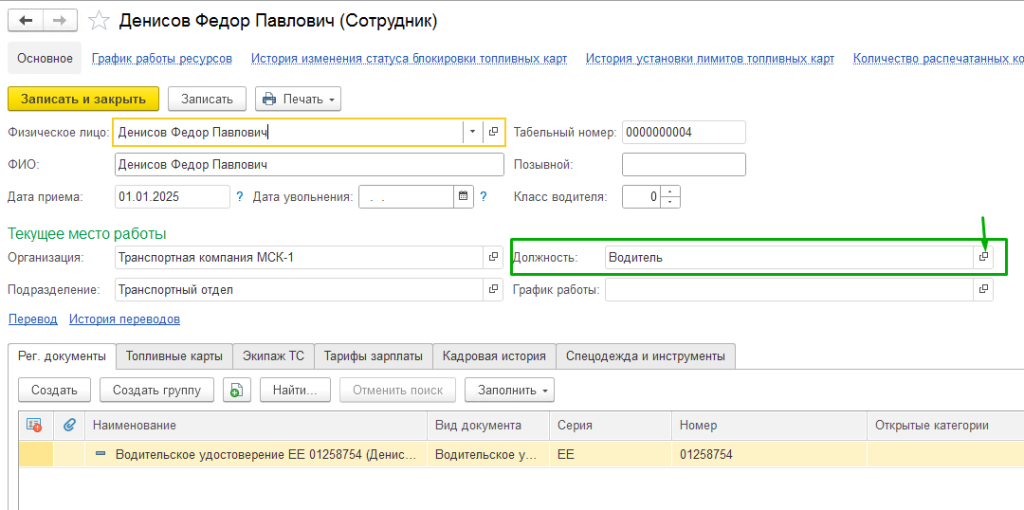Open the Должность field link icon
1024x510 pixels.
pyautogui.click(x=984, y=257)
